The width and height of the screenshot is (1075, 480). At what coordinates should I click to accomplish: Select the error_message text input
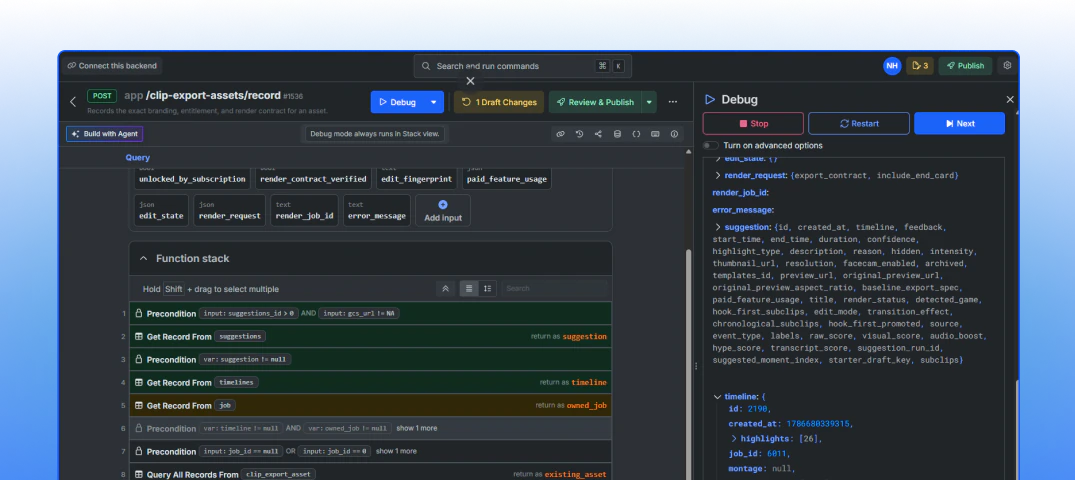(376, 211)
